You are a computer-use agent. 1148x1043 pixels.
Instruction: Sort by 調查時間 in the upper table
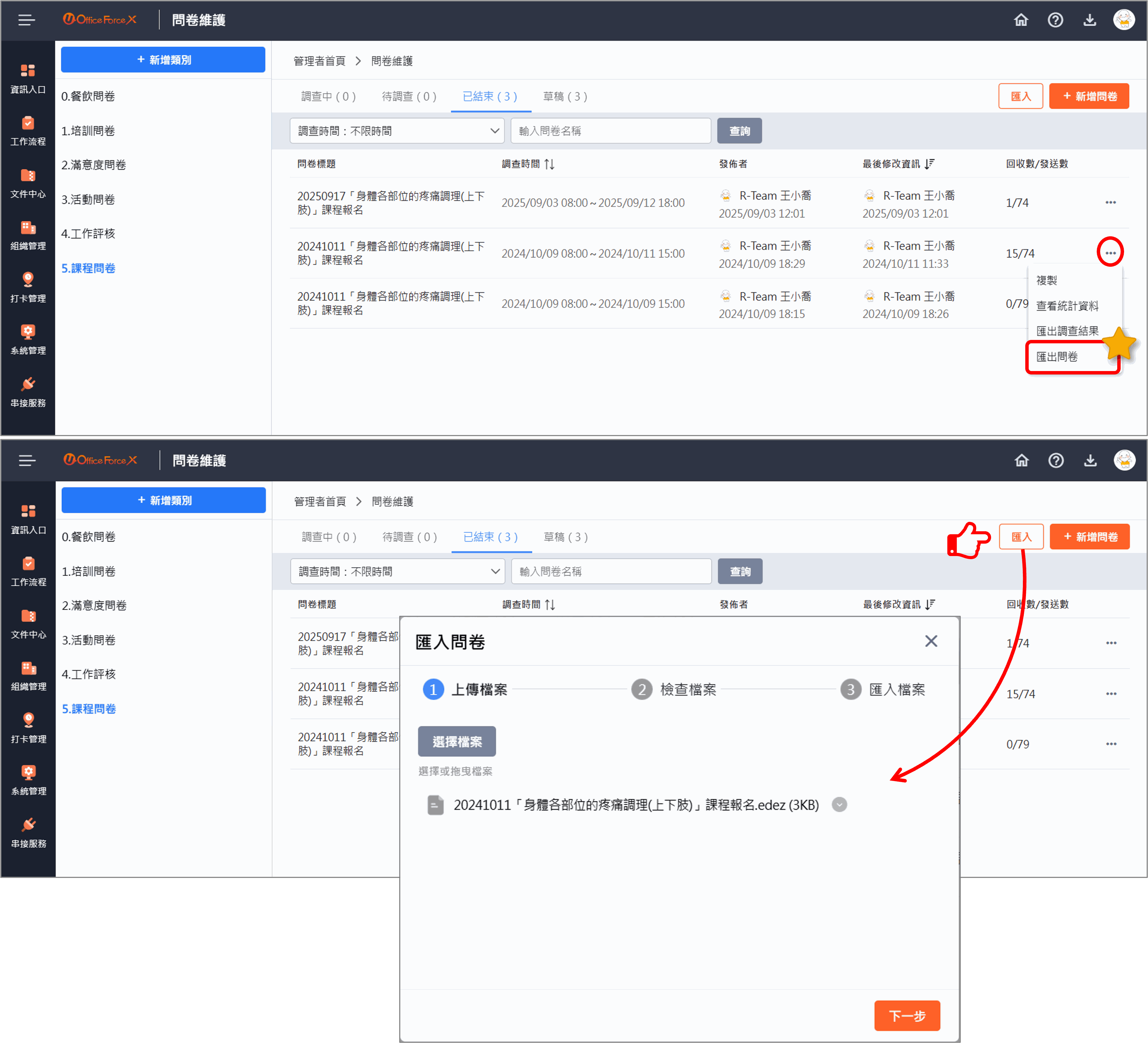(549, 164)
